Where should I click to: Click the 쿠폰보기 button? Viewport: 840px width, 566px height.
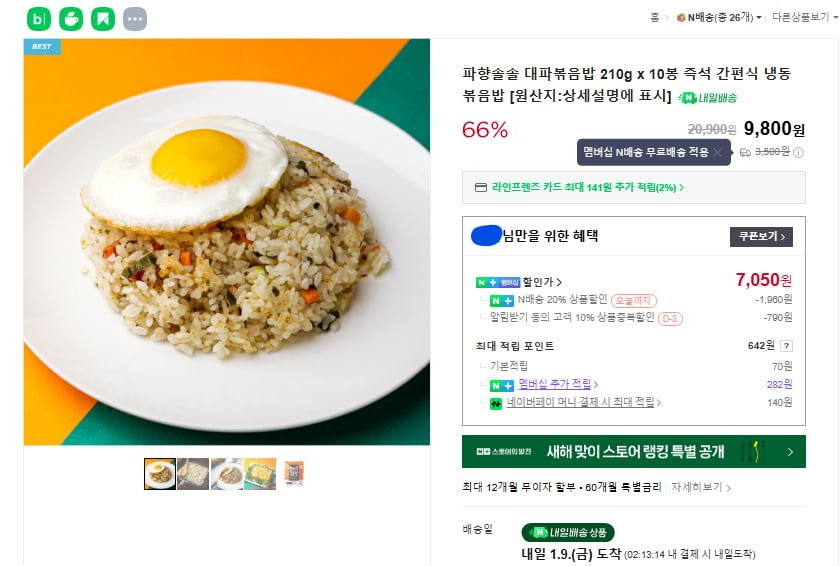[761, 237]
